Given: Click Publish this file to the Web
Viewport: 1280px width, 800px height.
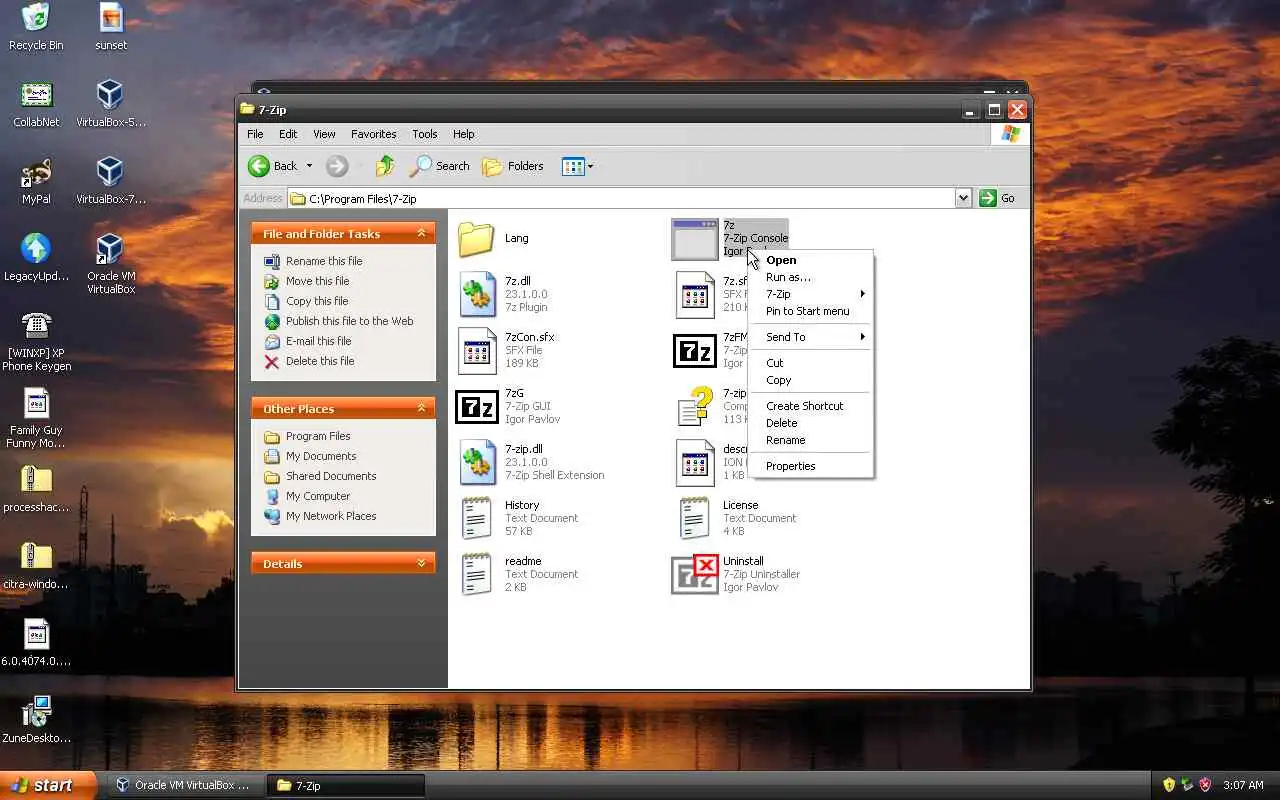Looking at the screenshot, I should 349,321.
